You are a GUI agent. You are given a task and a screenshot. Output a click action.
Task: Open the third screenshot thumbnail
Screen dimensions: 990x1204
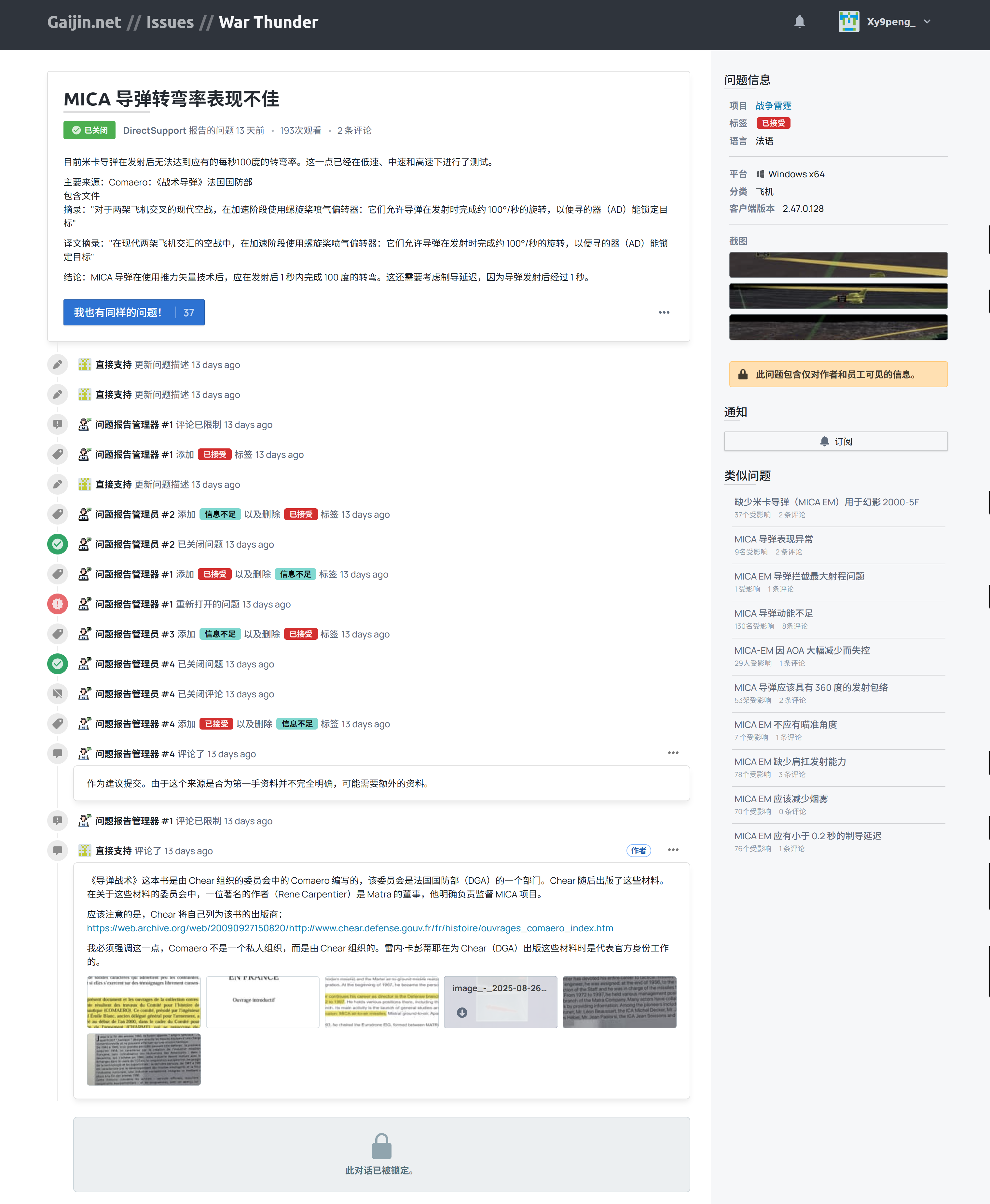(838, 327)
